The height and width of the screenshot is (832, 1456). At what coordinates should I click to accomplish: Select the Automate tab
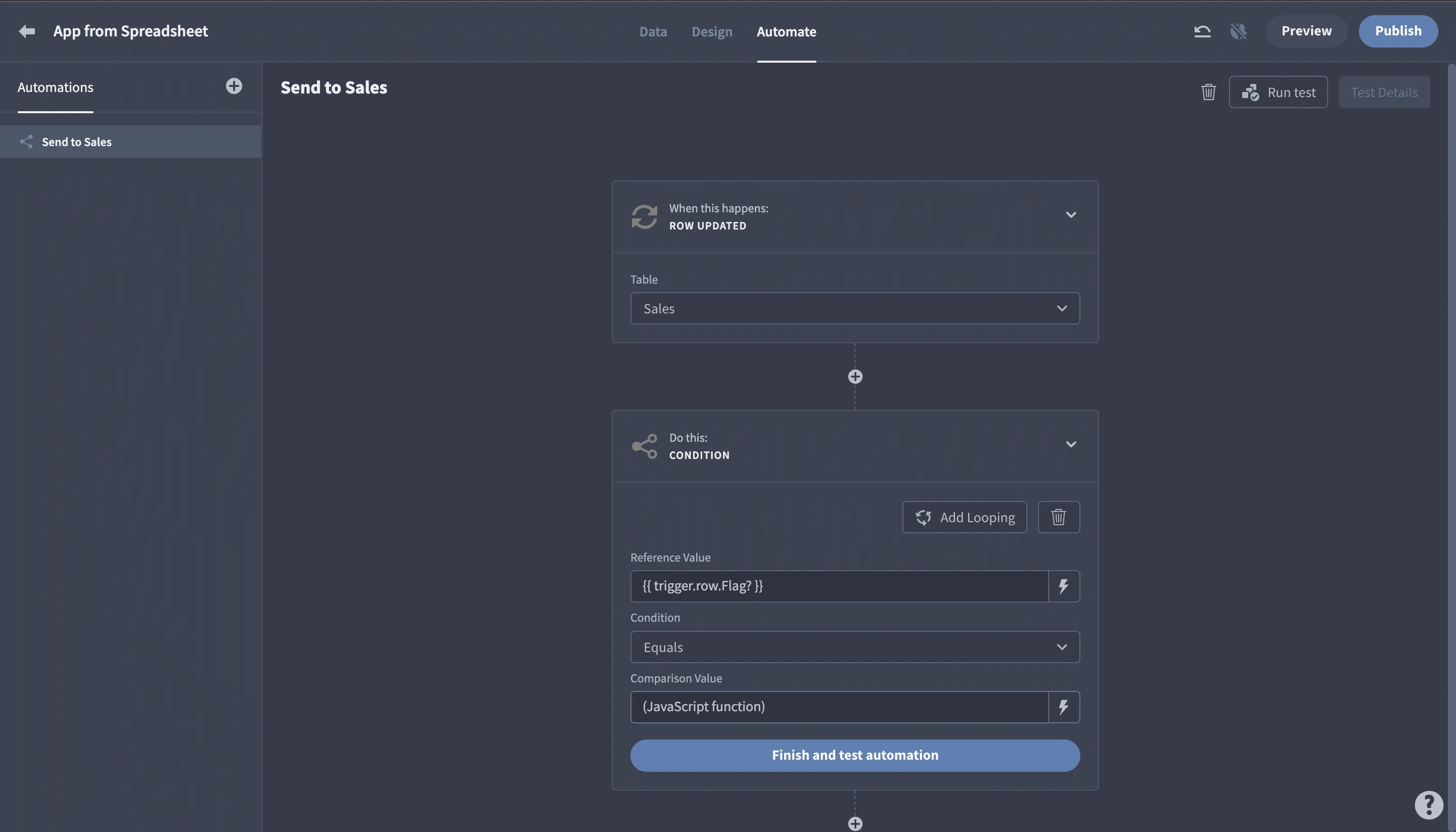[786, 31]
